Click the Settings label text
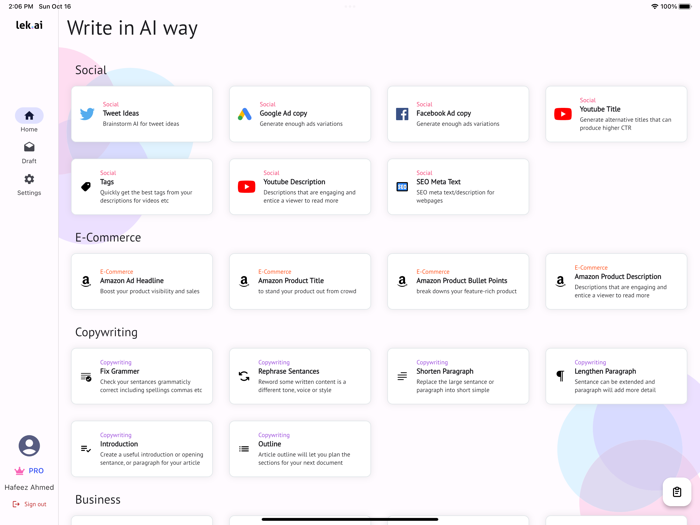 (x=29, y=192)
